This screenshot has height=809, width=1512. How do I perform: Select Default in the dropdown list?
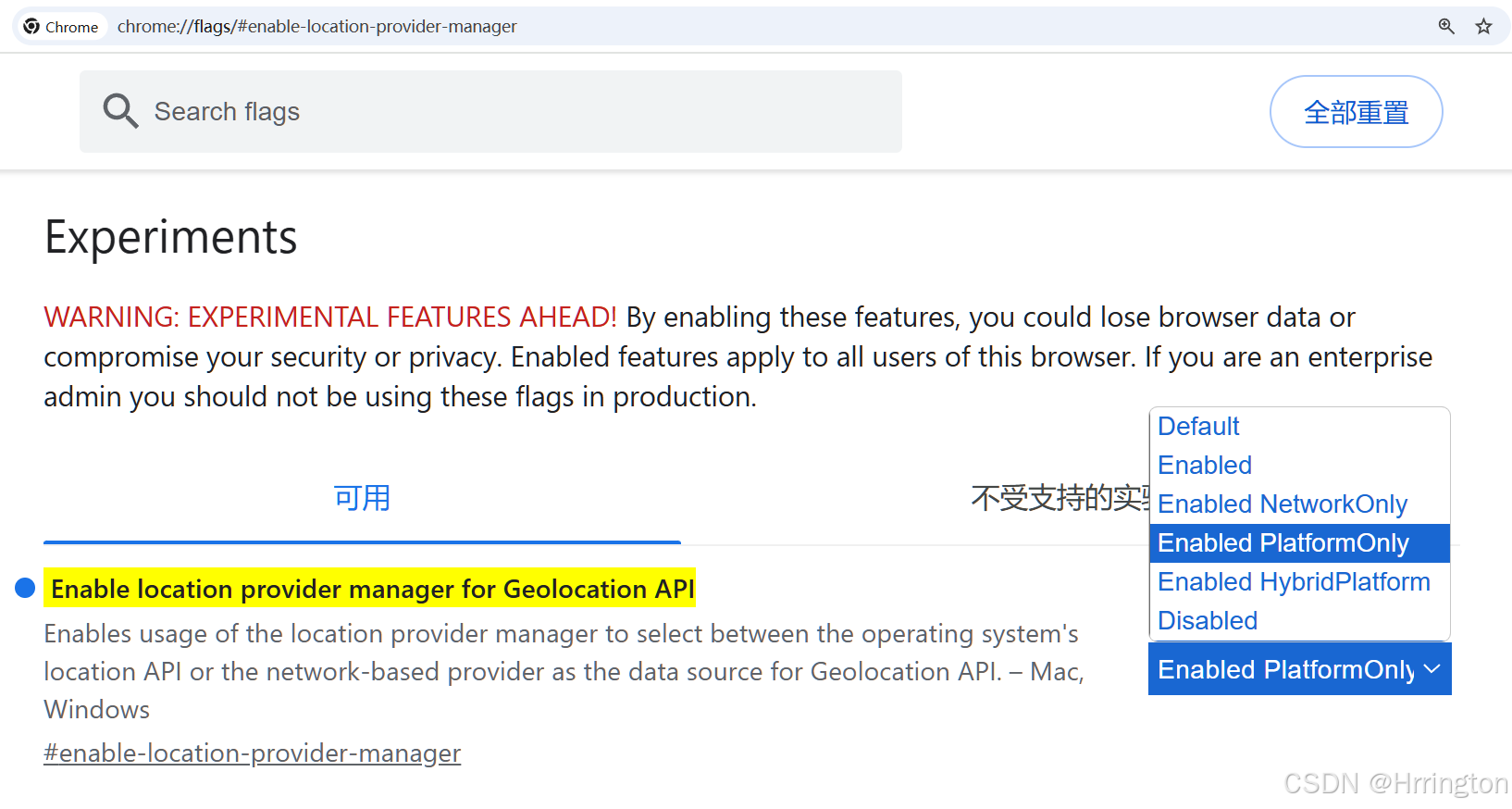(1299, 427)
